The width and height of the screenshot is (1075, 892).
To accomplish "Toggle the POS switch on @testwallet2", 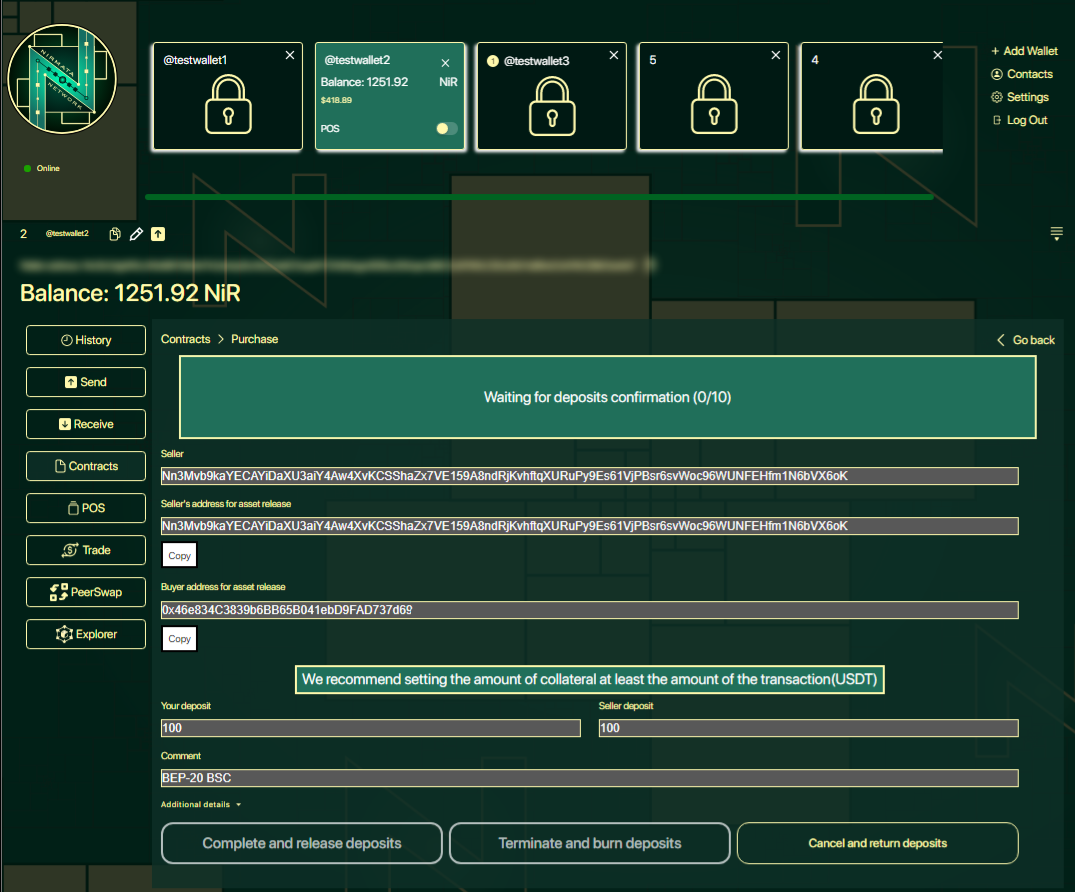I will pyautogui.click(x=447, y=129).
